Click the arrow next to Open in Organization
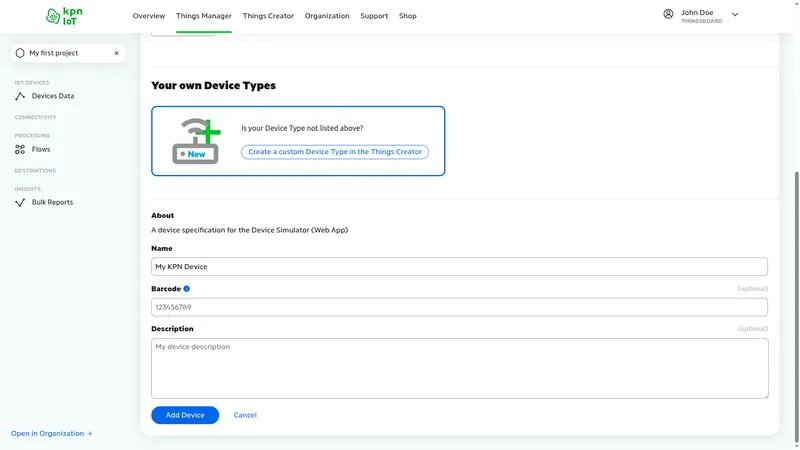 tap(90, 434)
